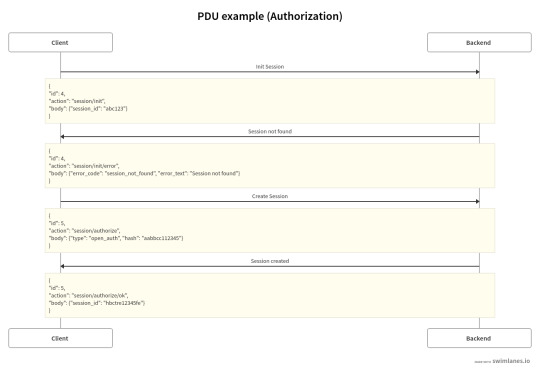540x373 pixels.
Task: Click the Client actor box in diagram header
Action: tap(60, 42)
